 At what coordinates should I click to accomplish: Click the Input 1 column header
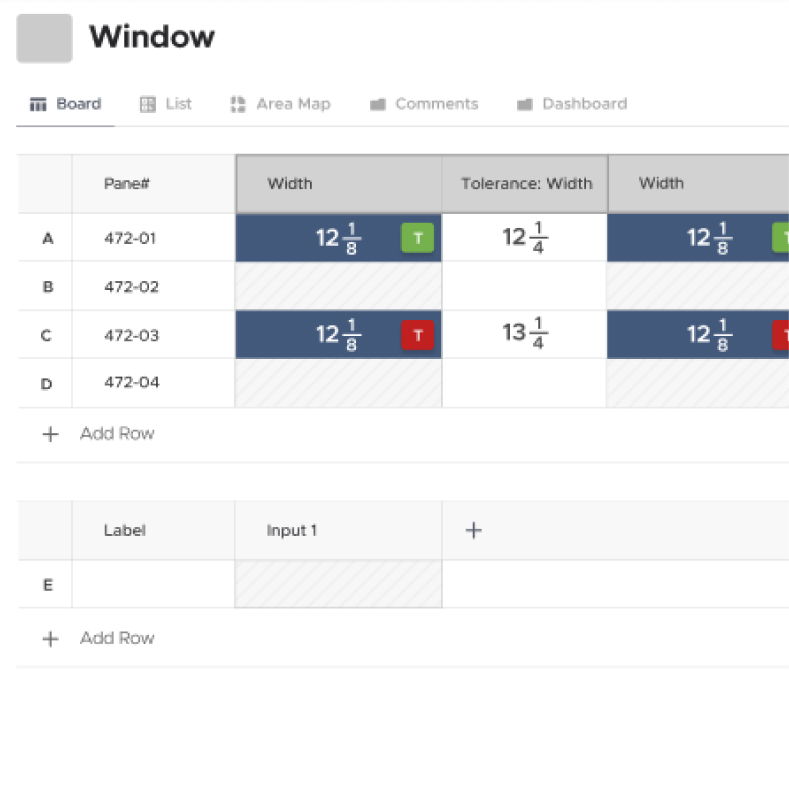click(x=338, y=531)
